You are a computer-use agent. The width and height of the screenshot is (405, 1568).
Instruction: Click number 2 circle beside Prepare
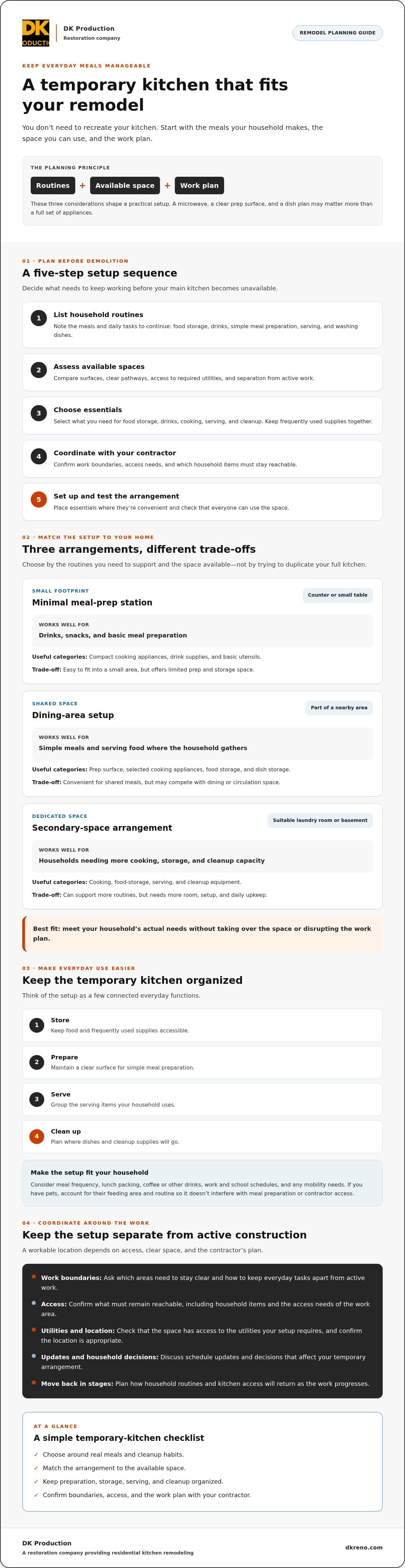(x=36, y=1062)
